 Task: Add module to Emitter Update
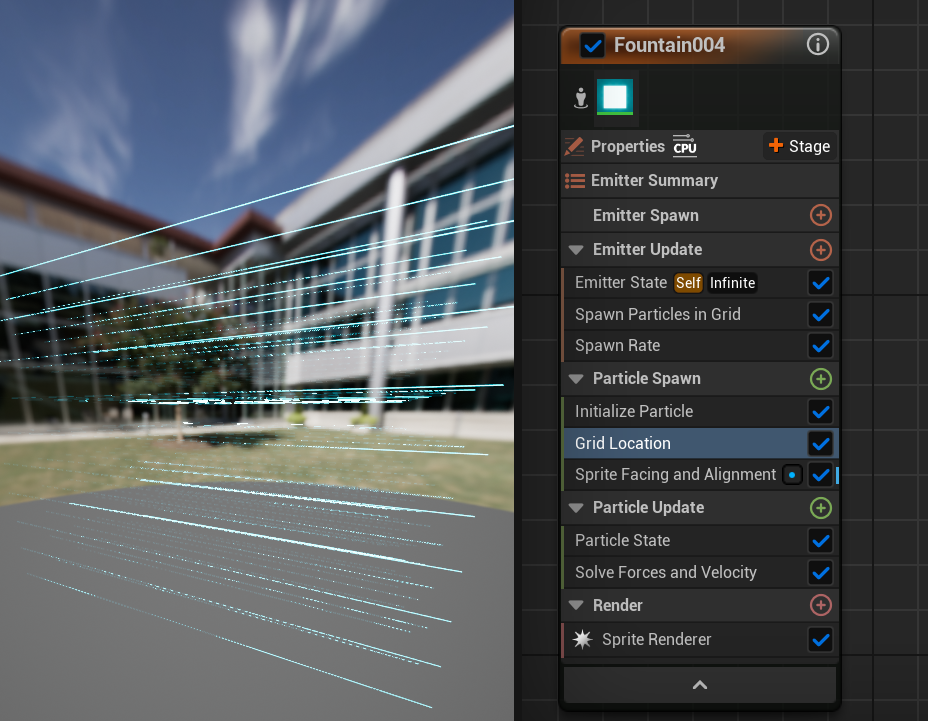820,250
